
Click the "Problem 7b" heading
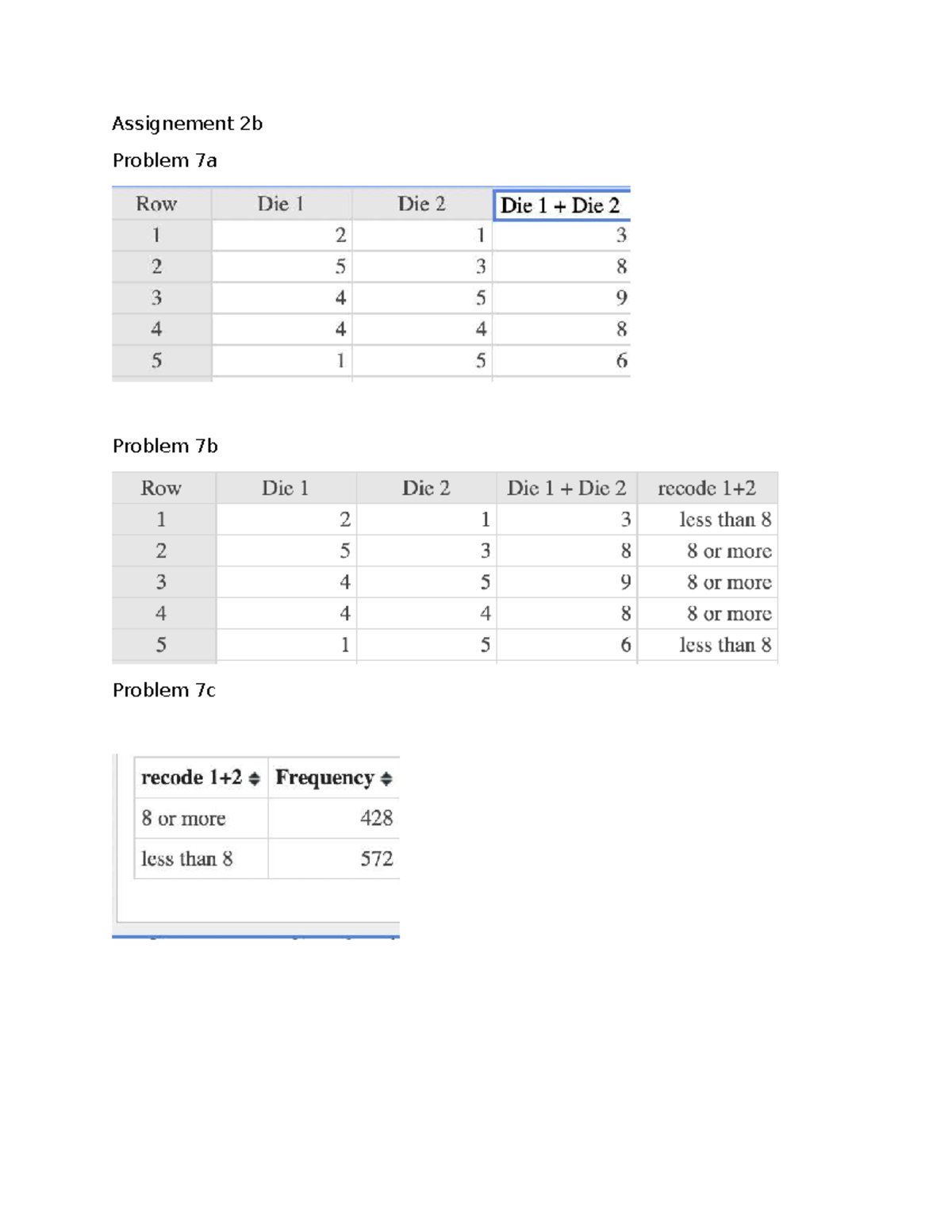[x=165, y=446]
